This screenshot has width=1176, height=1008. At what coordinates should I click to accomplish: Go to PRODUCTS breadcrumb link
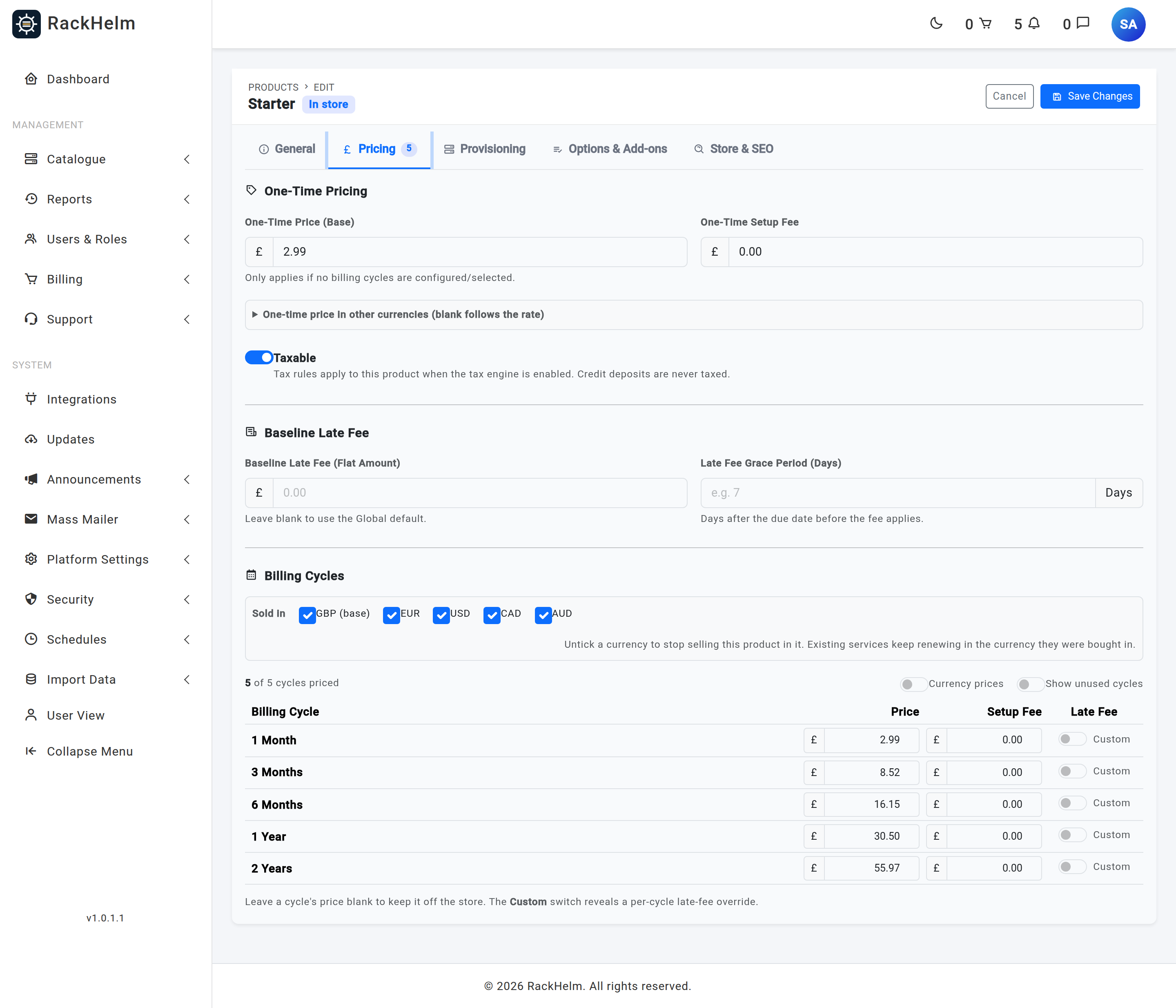click(273, 87)
